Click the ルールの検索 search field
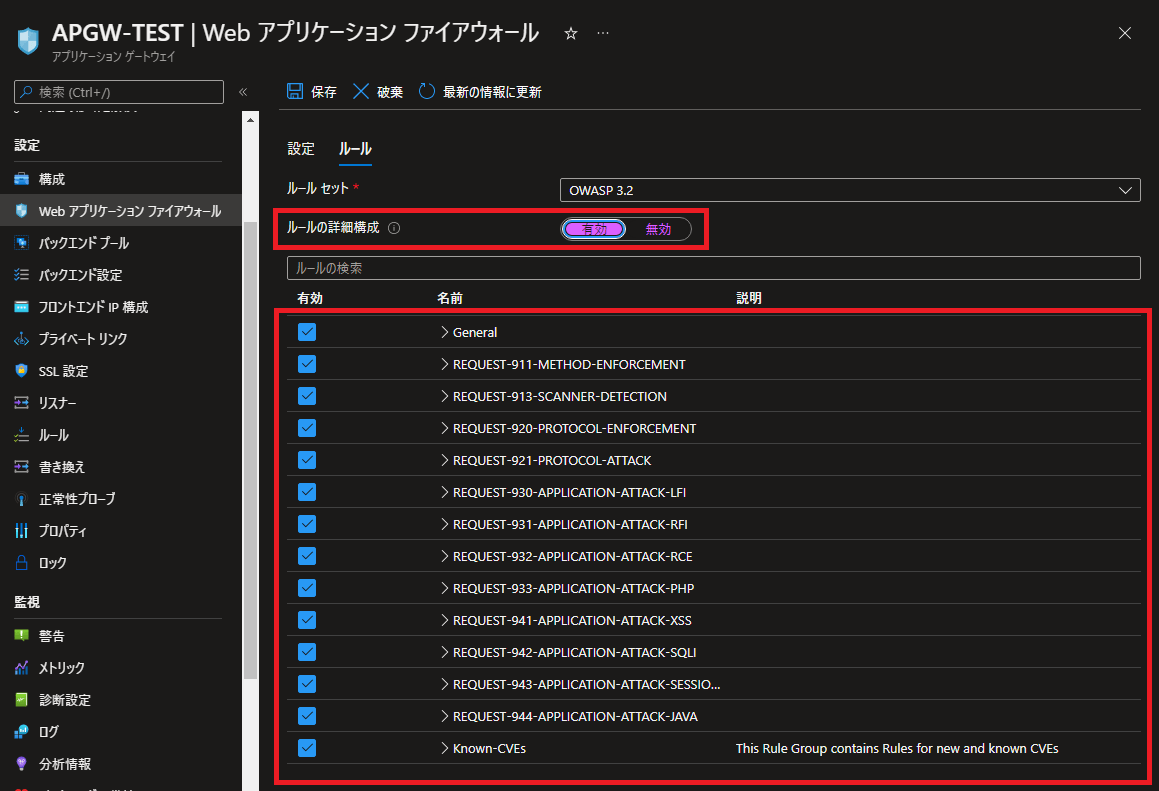The image size is (1159, 791). click(x=713, y=268)
